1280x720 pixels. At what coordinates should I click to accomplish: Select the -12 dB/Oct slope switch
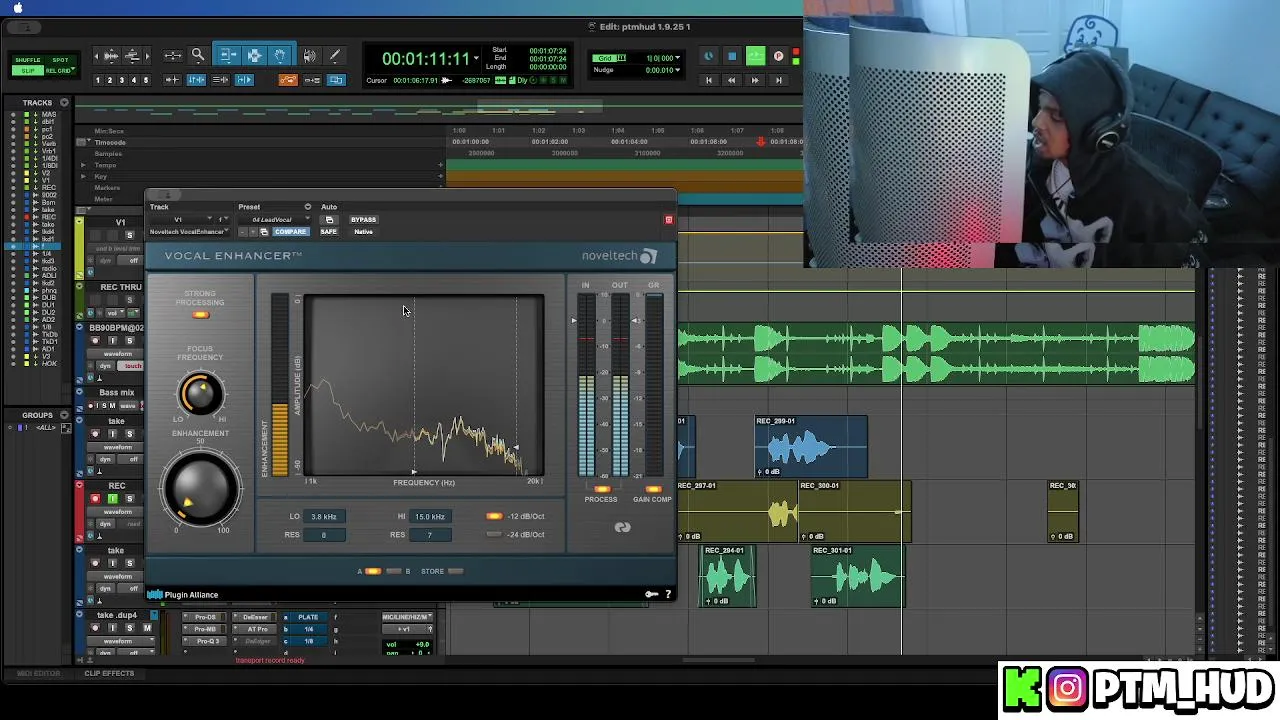tap(494, 517)
